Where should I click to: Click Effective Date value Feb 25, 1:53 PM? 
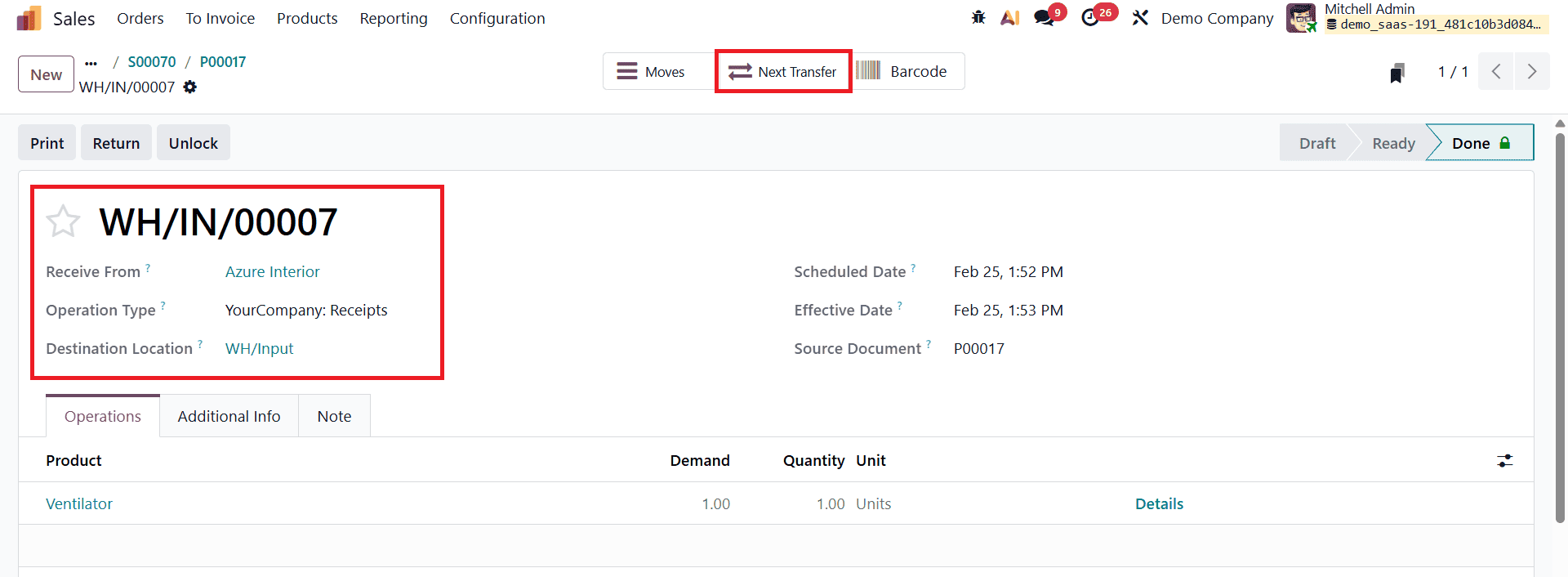pos(1009,310)
